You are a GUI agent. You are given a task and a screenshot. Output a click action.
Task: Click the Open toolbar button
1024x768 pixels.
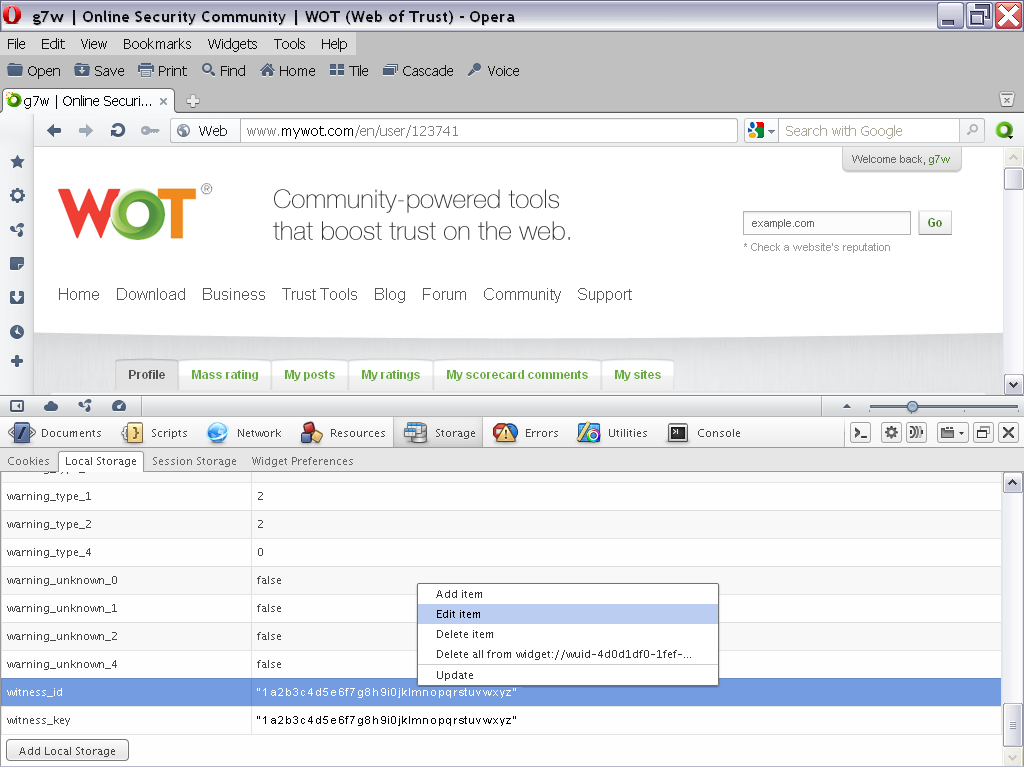[x=34, y=71]
